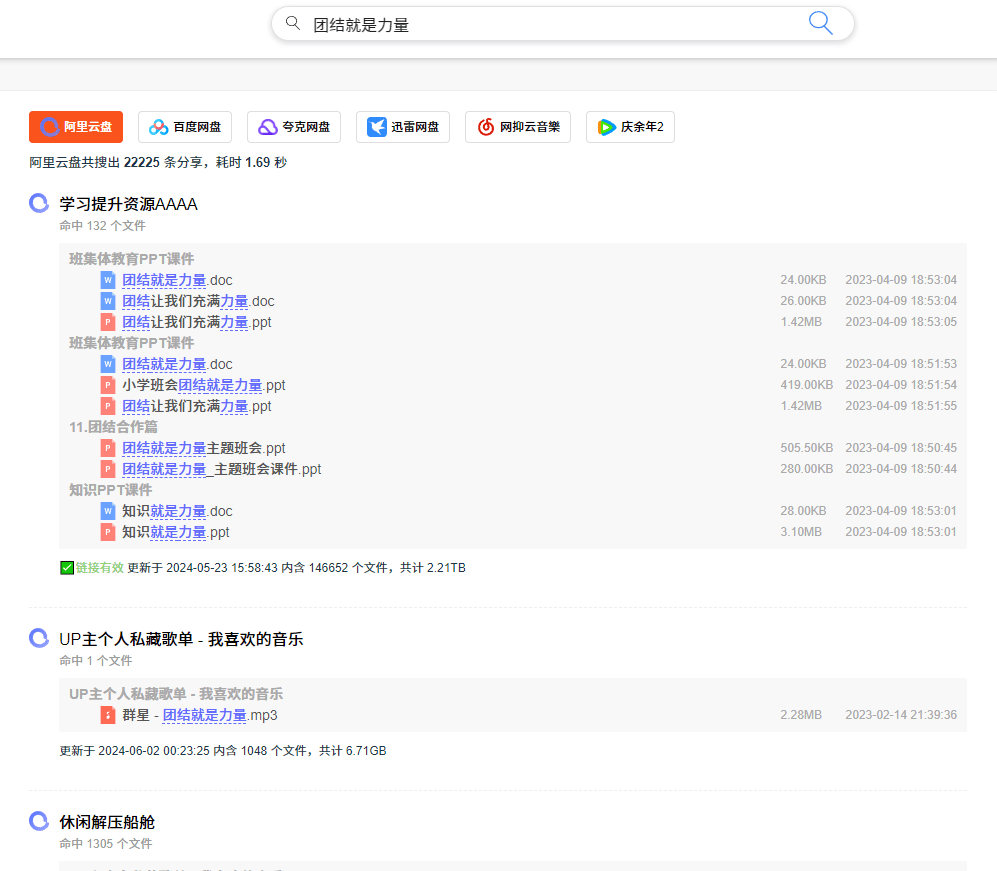This screenshot has width=997, height=871.
Task: Switch to the 百度网盘 tab
Action: pos(185,127)
